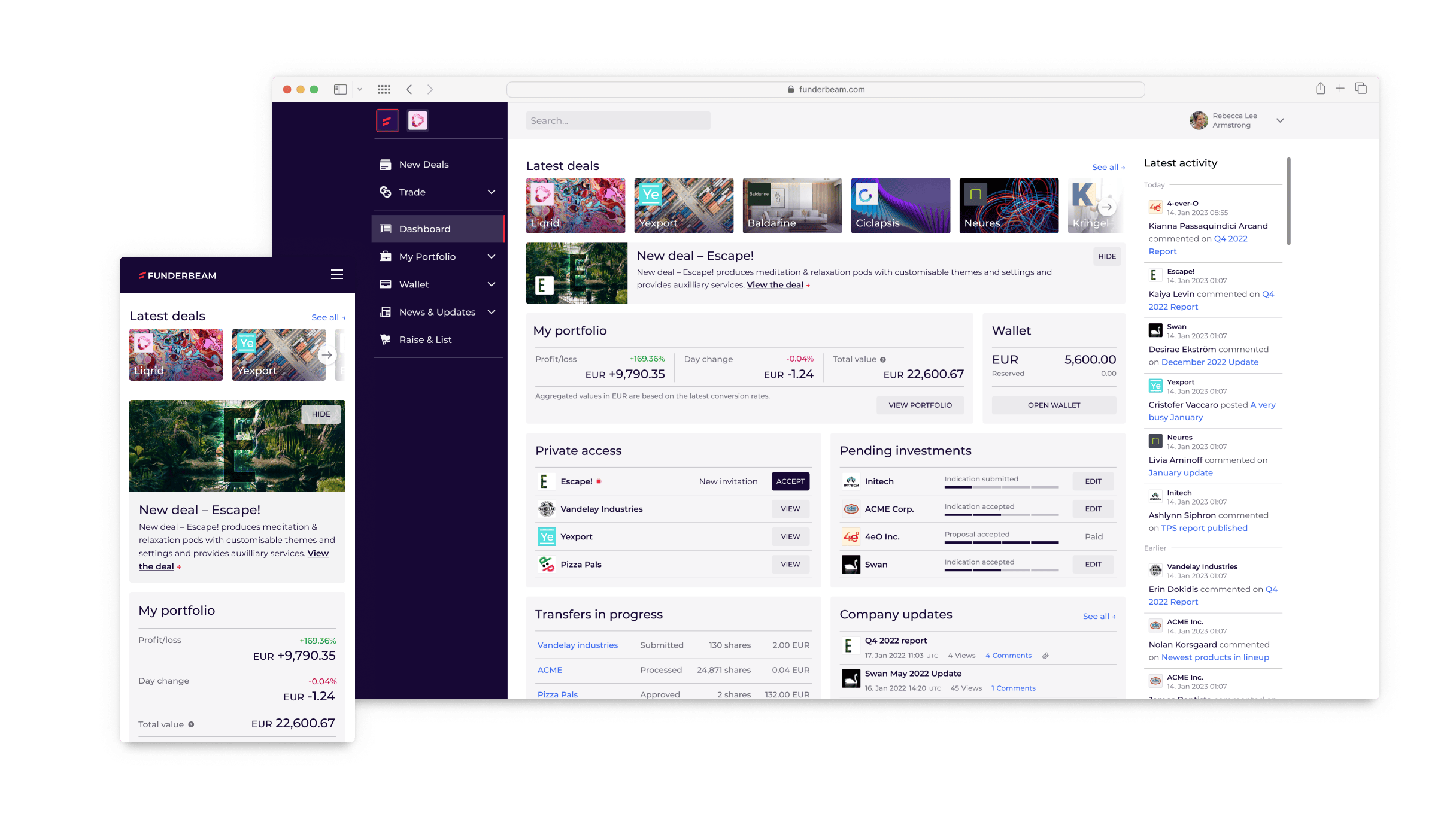Click the Funderbeam logo in mobile header

(x=178, y=276)
